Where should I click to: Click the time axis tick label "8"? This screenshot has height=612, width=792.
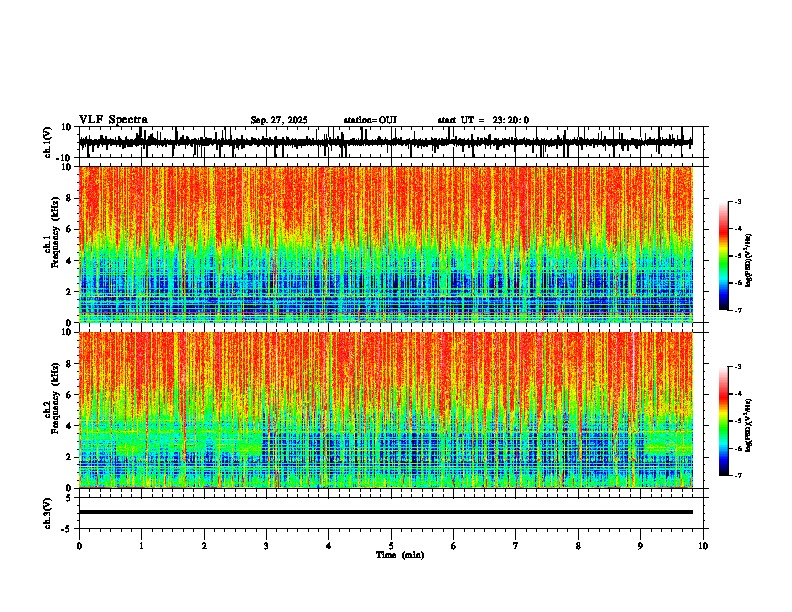pyautogui.click(x=578, y=546)
